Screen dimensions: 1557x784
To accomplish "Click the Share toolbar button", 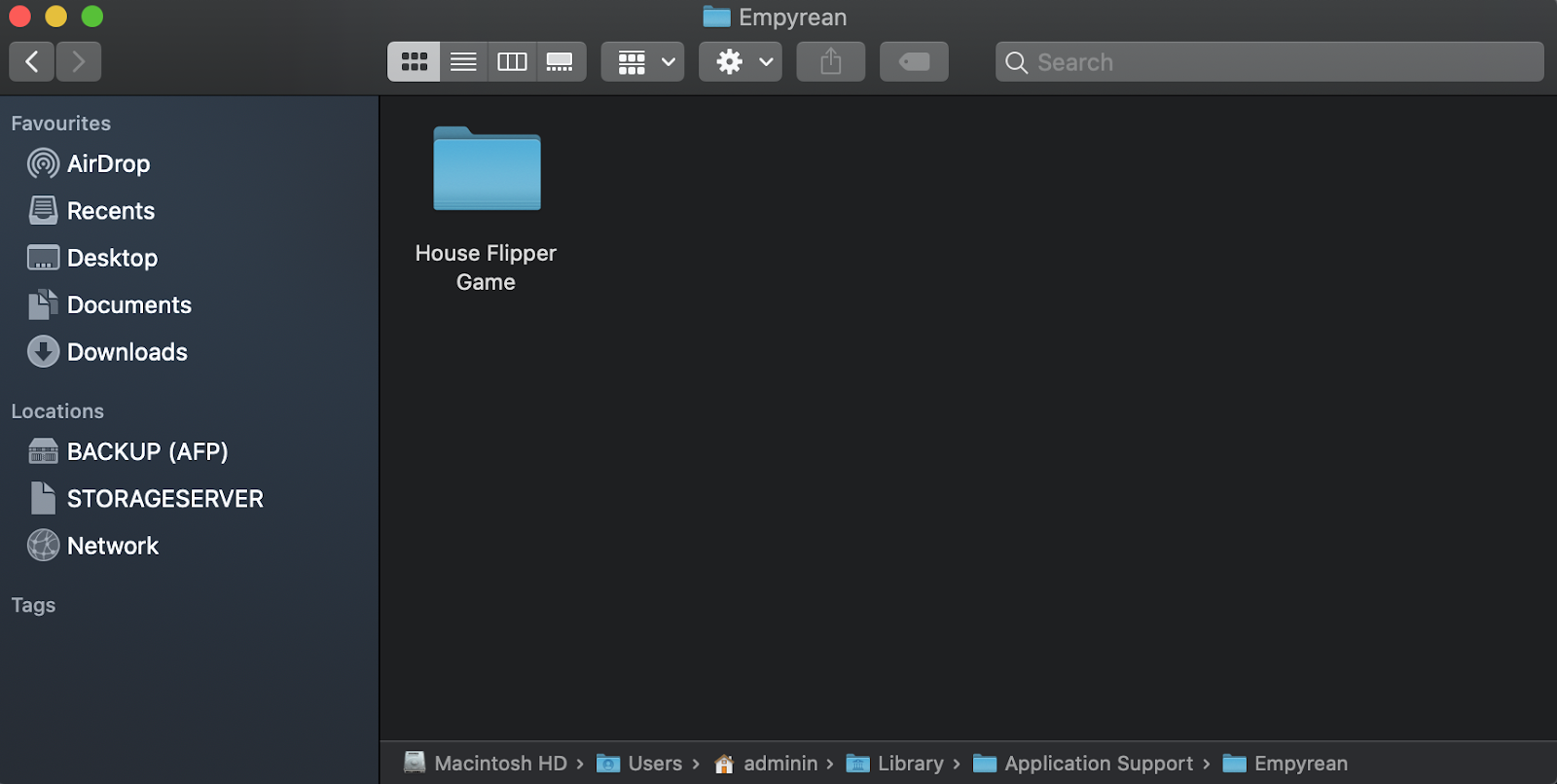I will pyautogui.click(x=830, y=62).
